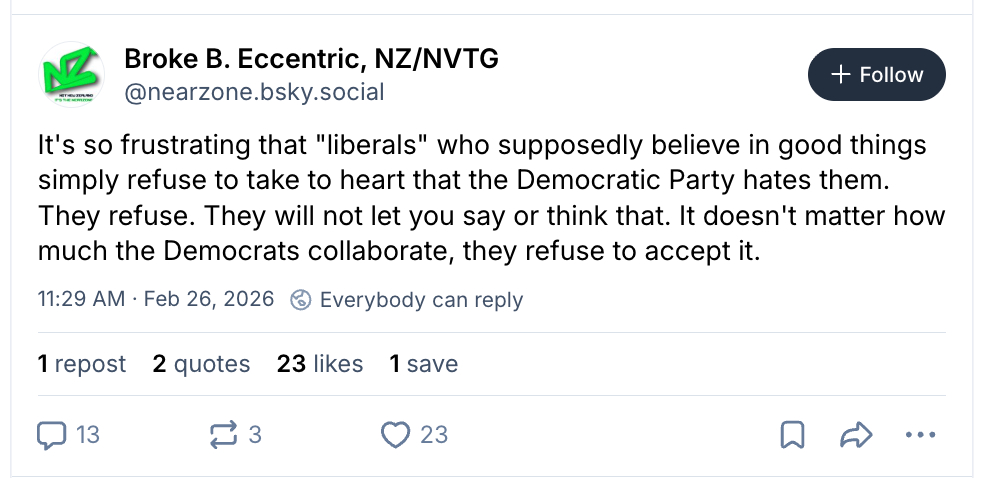Click the 11:29 AM Feb 26 timestamp
This screenshot has width=1002, height=478.
pyautogui.click(x=155, y=299)
